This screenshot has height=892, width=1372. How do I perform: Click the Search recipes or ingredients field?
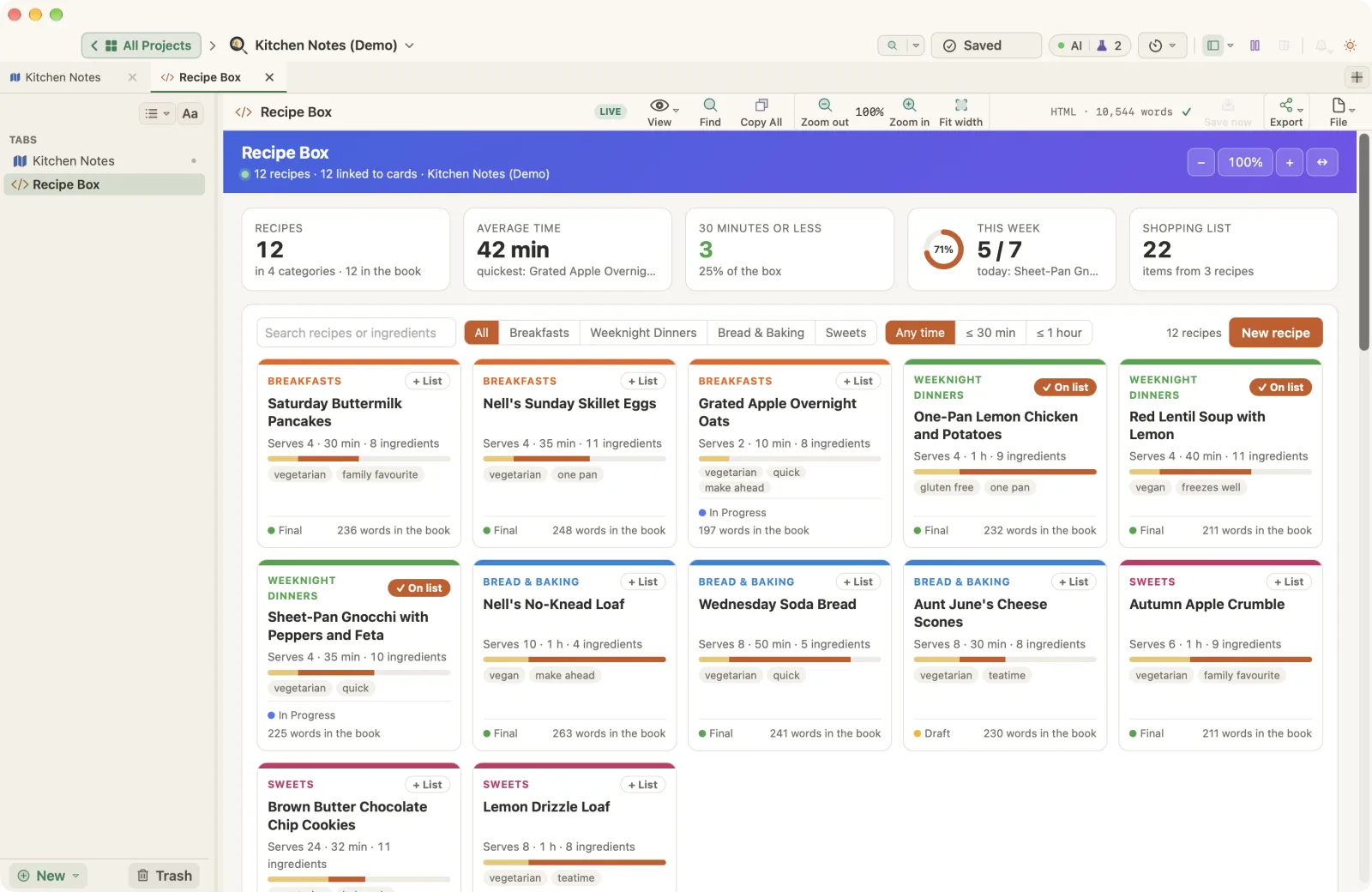tap(356, 333)
